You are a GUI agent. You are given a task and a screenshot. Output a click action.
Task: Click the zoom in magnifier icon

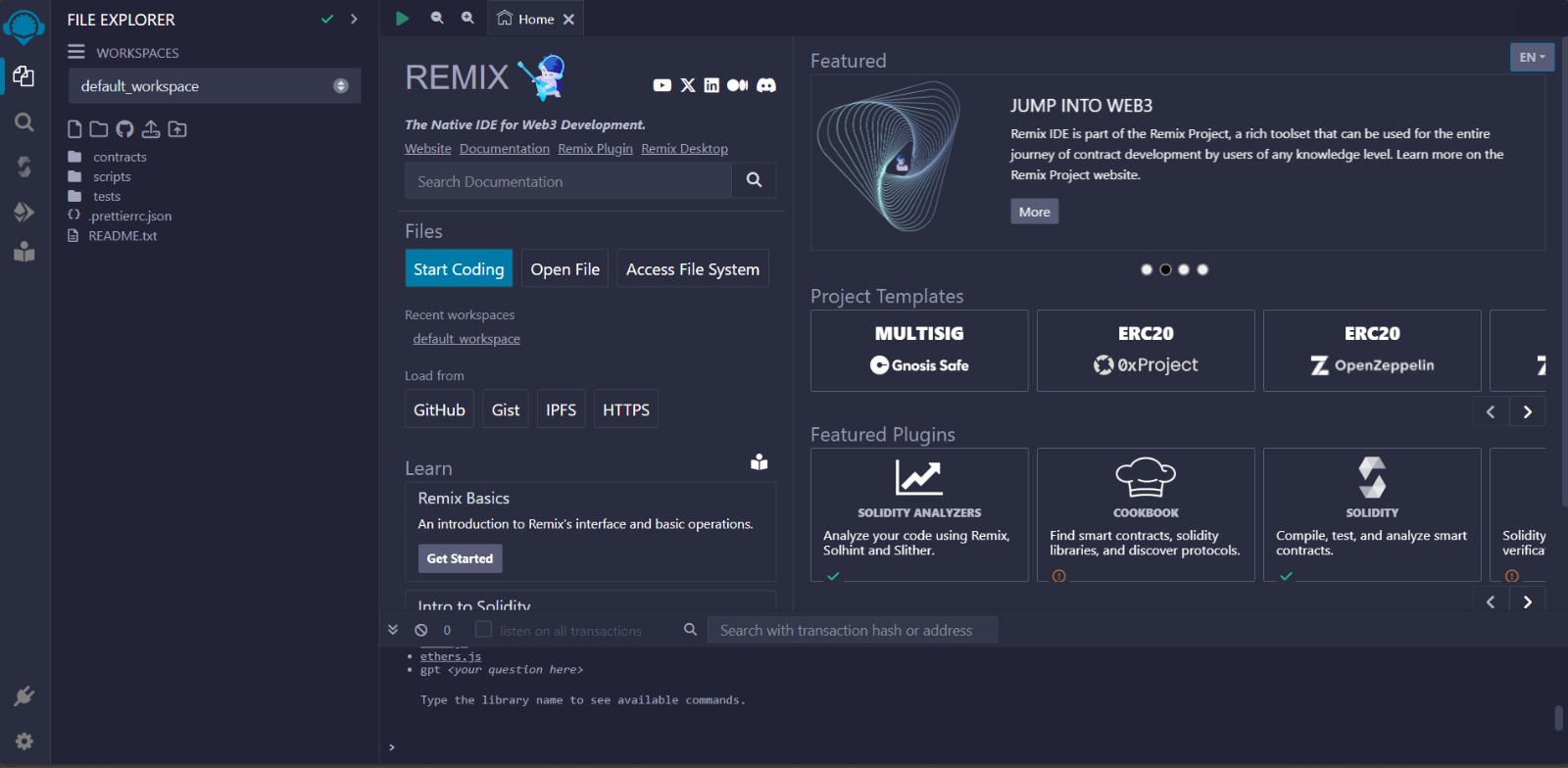tap(467, 18)
